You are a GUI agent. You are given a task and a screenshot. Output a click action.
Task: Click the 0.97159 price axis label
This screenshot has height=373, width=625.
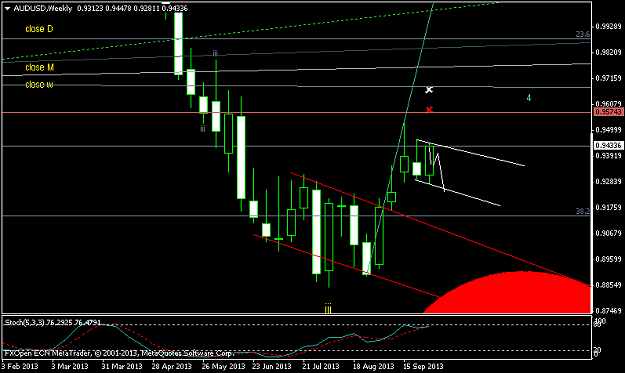[608, 79]
